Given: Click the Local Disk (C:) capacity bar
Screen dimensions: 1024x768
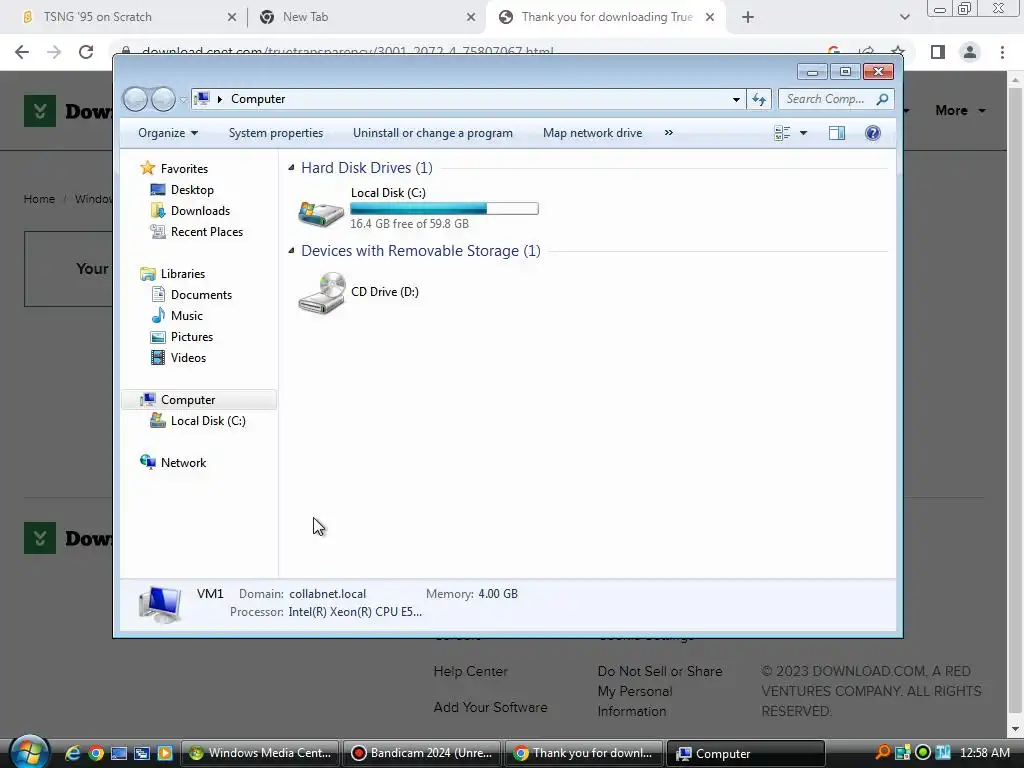Looking at the screenshot, I should [444, 209].
